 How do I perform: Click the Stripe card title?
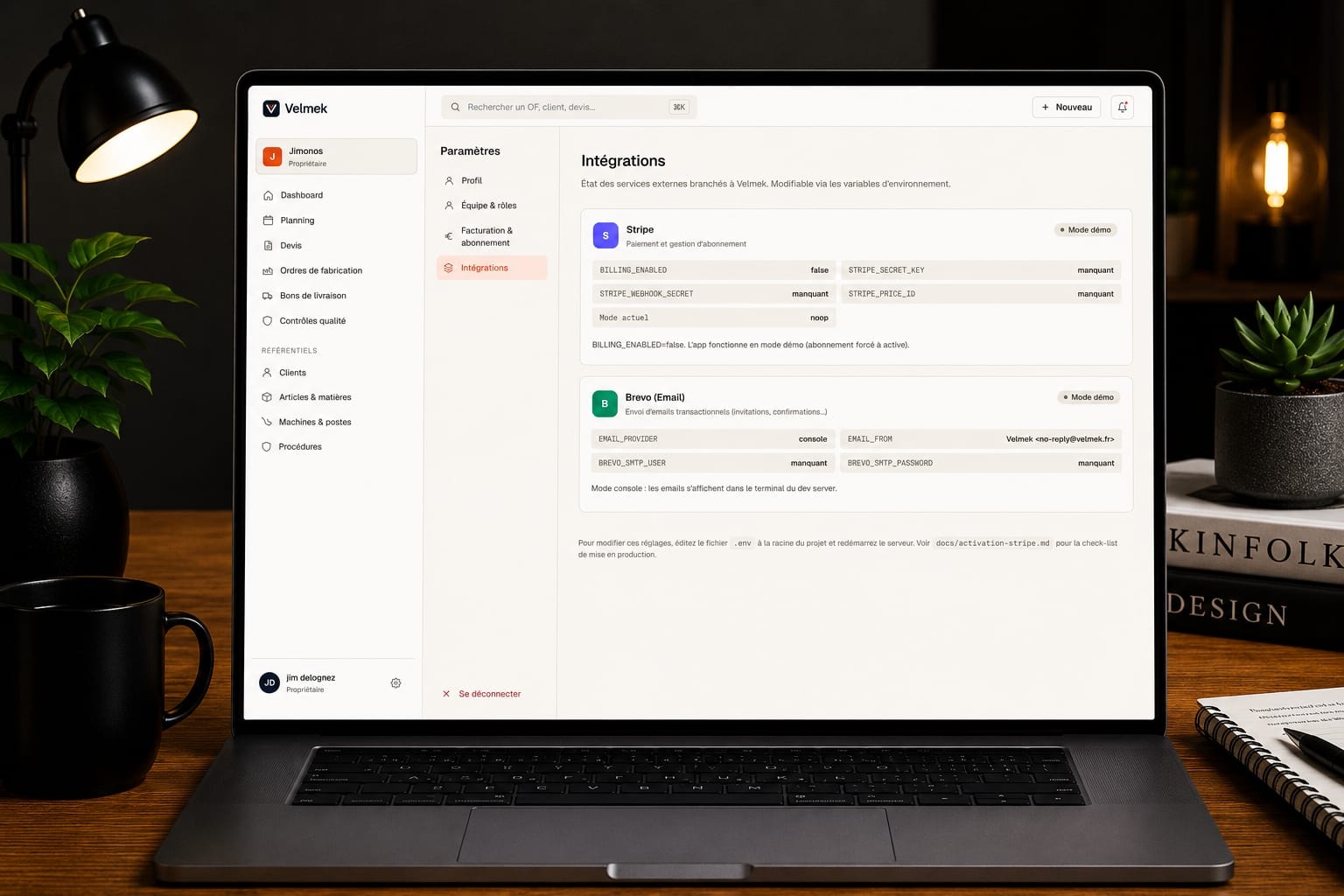pos(640,229)
